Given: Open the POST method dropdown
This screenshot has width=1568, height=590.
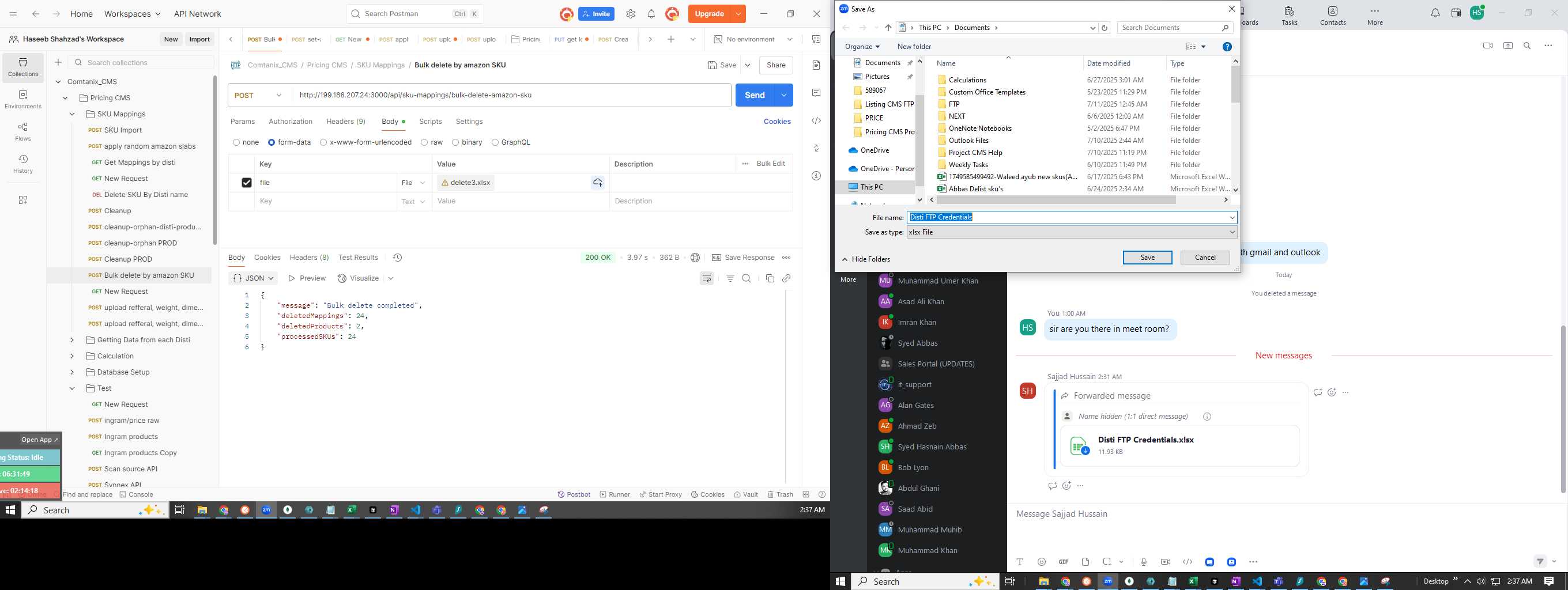Looking at the screenshot, I should (x=260, y=96).
